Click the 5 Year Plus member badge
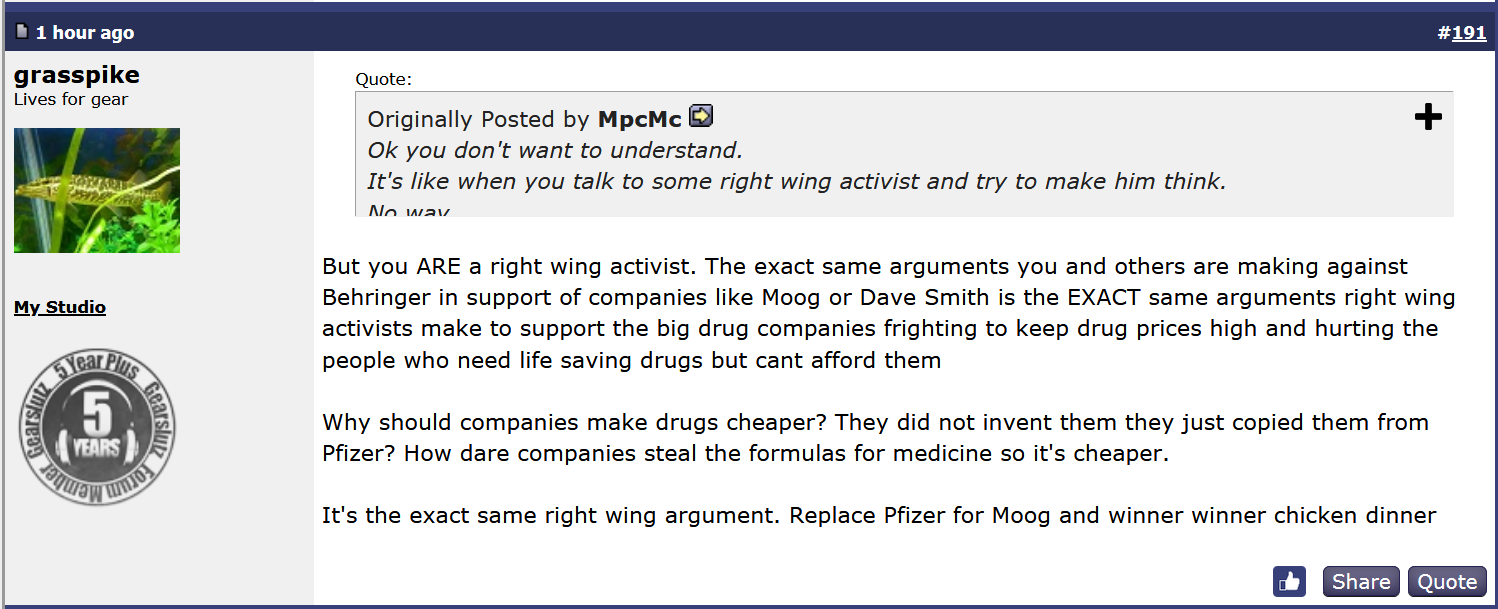The image size is (1498, 609). (97, 427)
